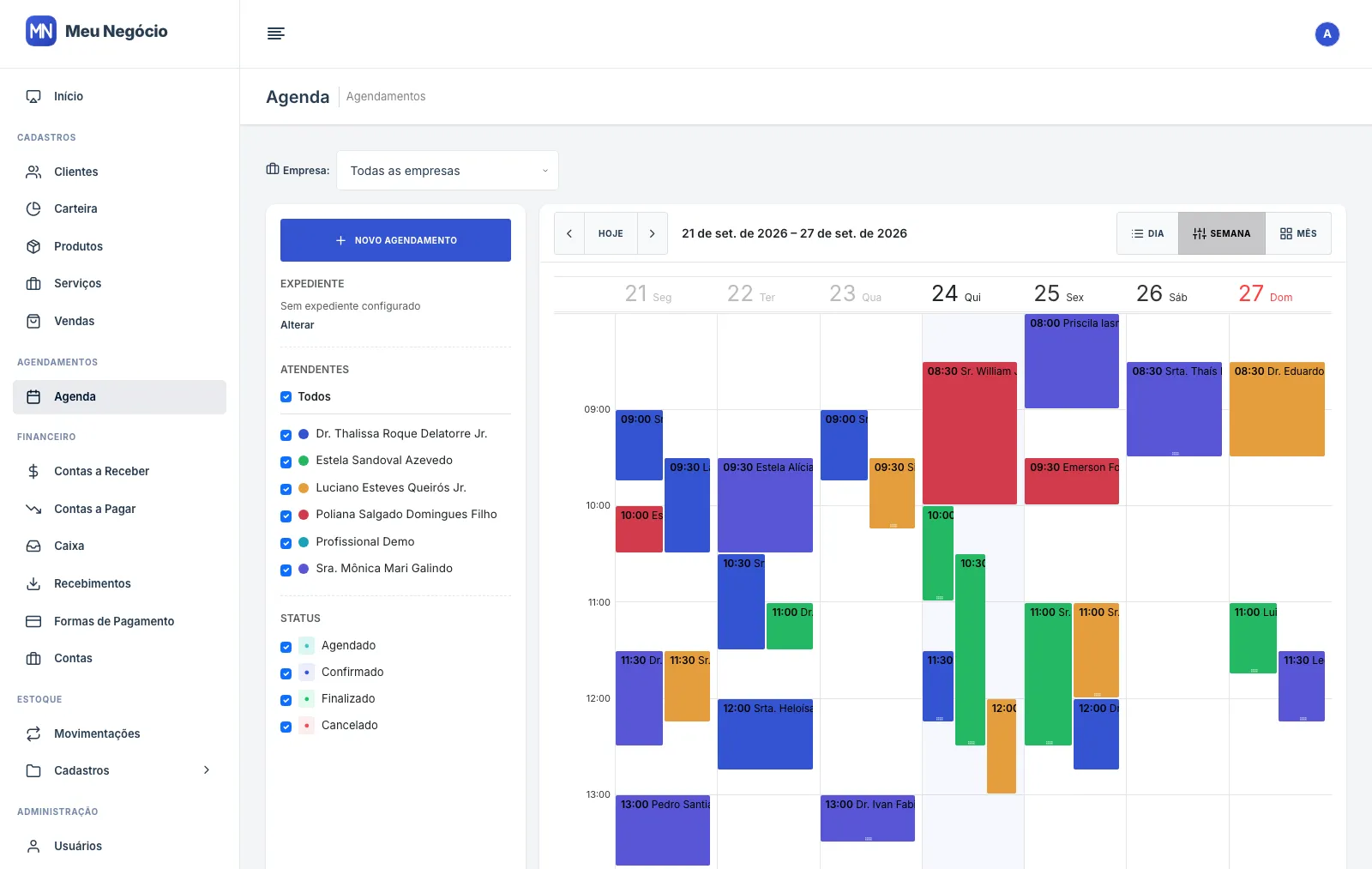Open the 13:00 Pedro Santia appointment
Viewport: 1372px width, 869px height.
pyautogui.click(x=663, y=830)
